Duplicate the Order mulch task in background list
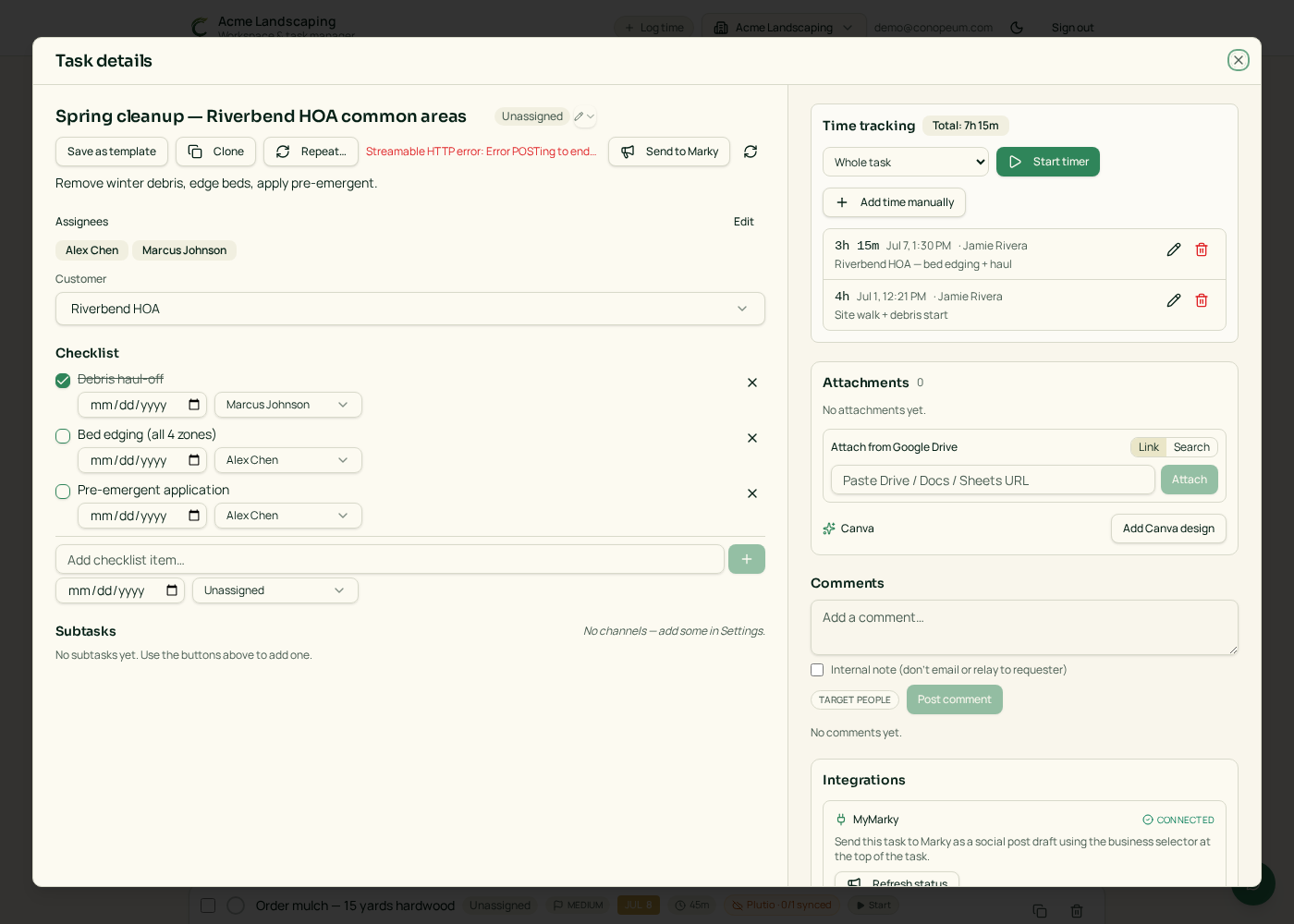Image resolution: width=1294 pixels, height=924 pixels. point(1040,911)
